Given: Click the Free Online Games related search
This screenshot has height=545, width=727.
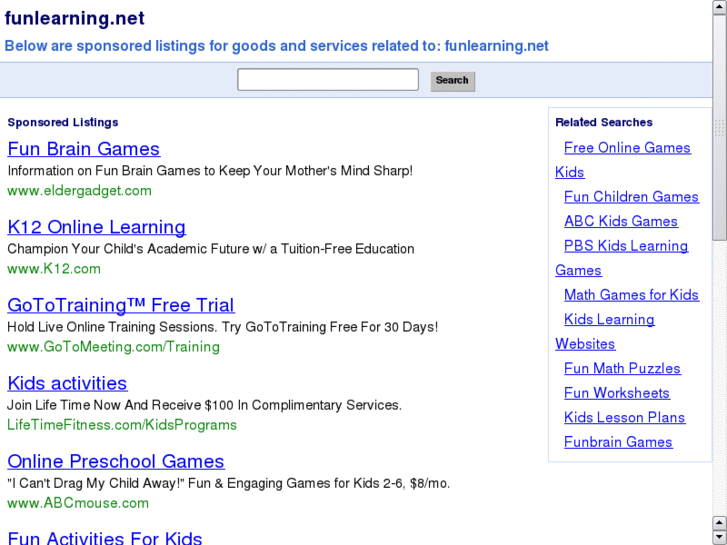Looking at the screenshot, I should 627,148.
